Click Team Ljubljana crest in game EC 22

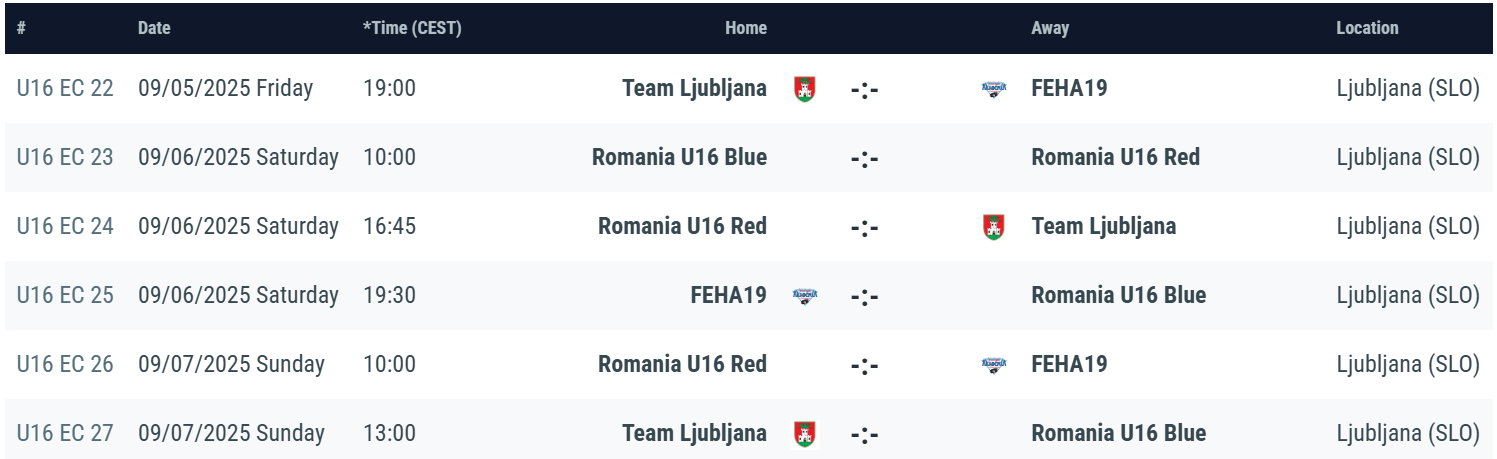coord(804,88)
